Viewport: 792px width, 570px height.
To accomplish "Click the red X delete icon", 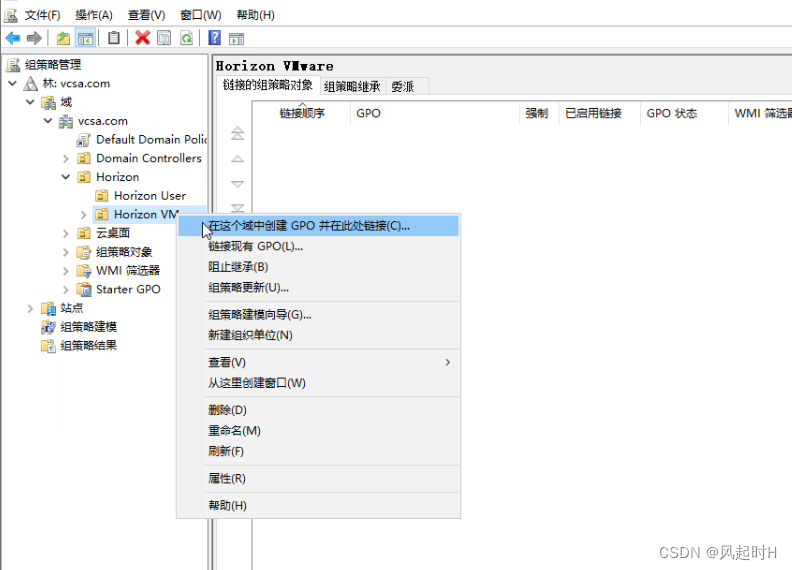I will pos(142,38).
